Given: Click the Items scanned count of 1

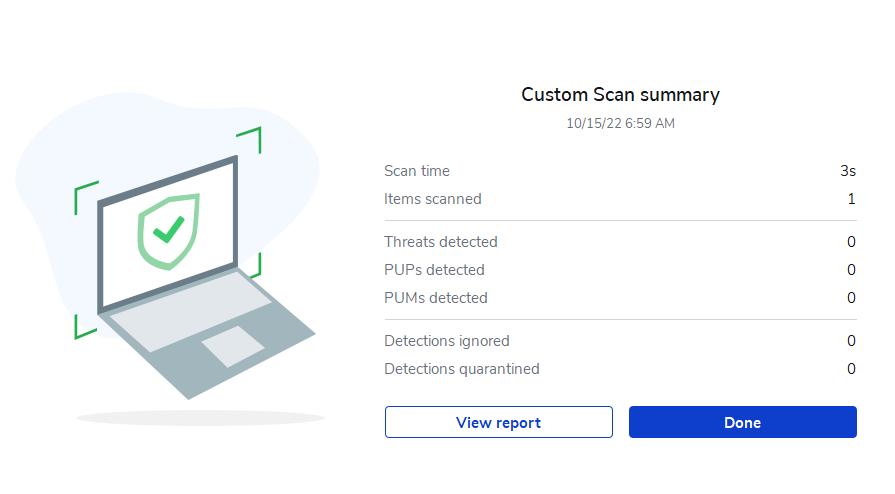Looking at the screenshot, I should tap(851, 199).
